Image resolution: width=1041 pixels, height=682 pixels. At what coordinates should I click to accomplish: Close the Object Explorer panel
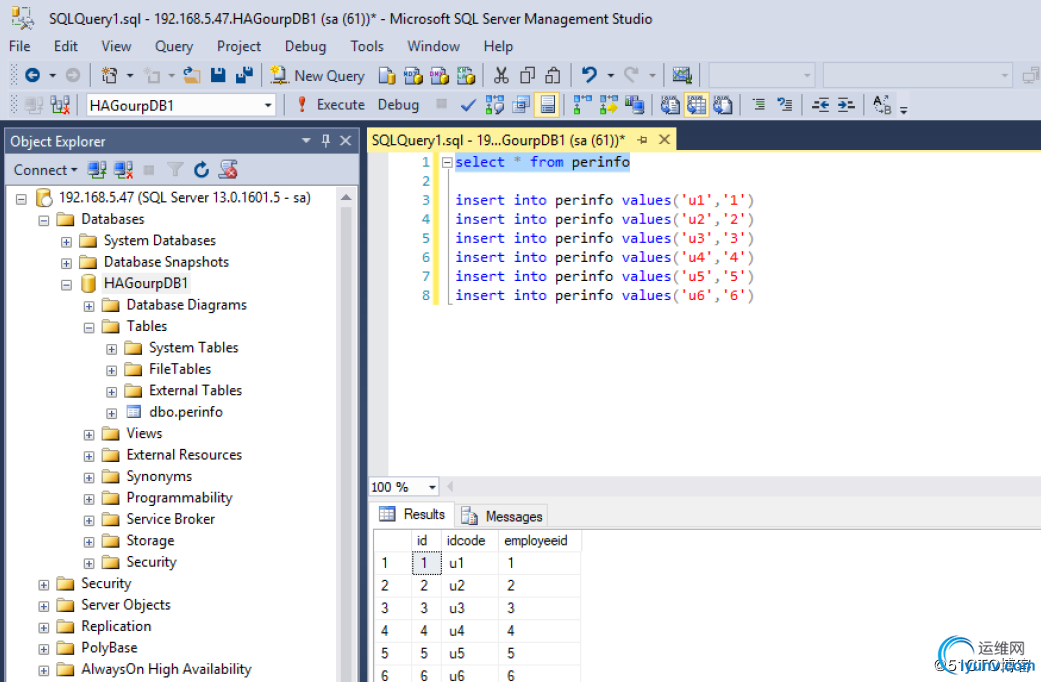345,141
